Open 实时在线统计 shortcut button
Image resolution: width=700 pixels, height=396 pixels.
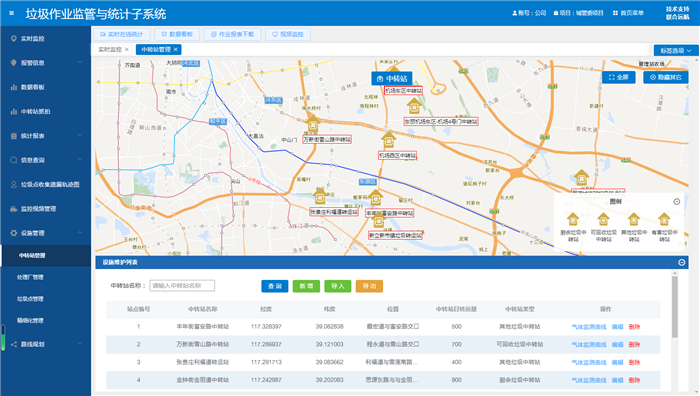(x=121, y=34)
